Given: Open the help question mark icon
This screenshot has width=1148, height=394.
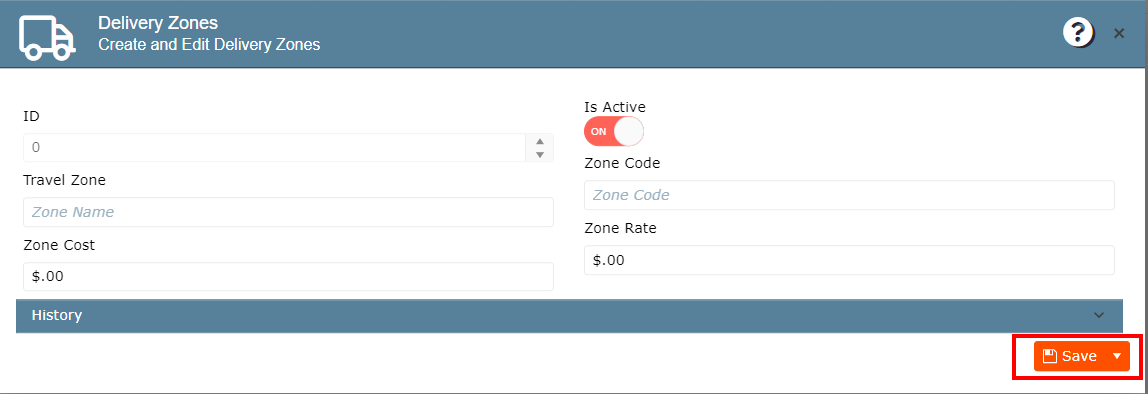Looking at the screenshot, I should tap(1078, 33).
